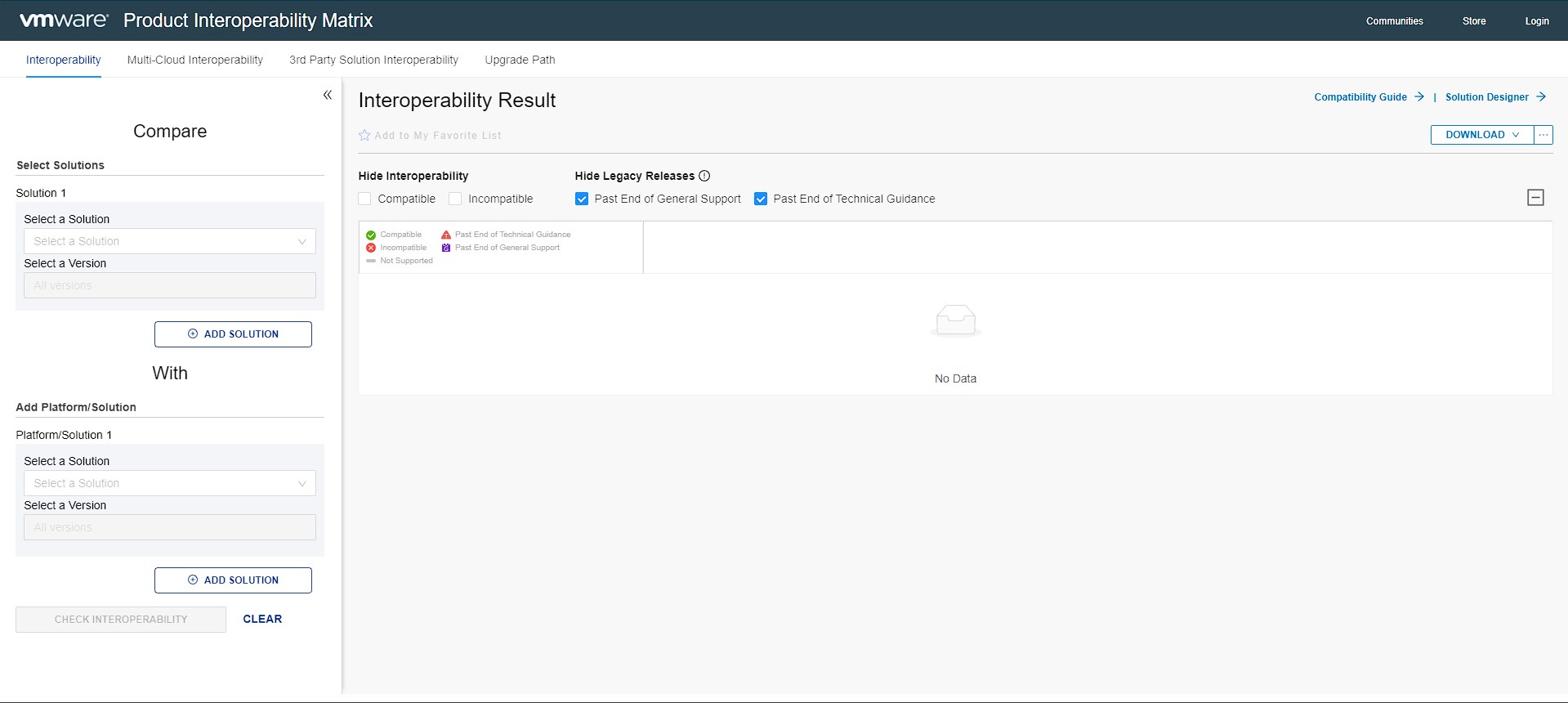
Task: Click the Add to My Favorite star icon
Action: click(364, 135)
